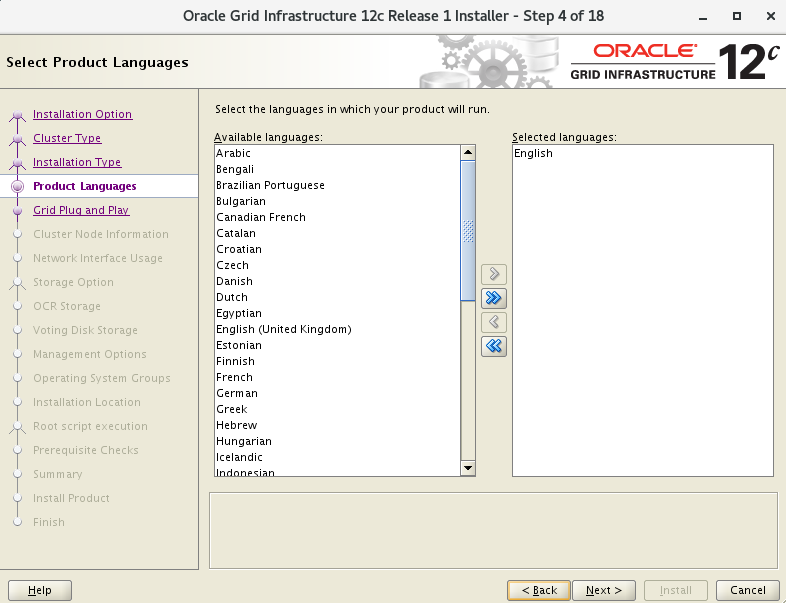Open the installer Help
This screenshot has height=603, width=786.
pyautogui.click(x=40, y=590)
